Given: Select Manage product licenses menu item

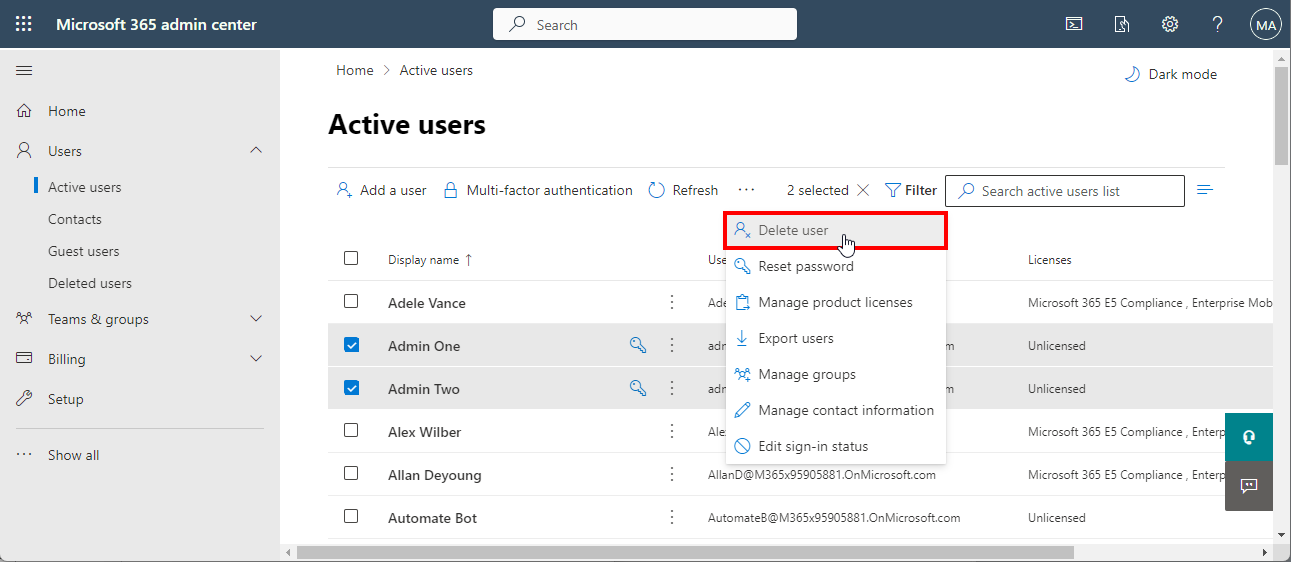Looking at the screenshot, I should 835,302.
